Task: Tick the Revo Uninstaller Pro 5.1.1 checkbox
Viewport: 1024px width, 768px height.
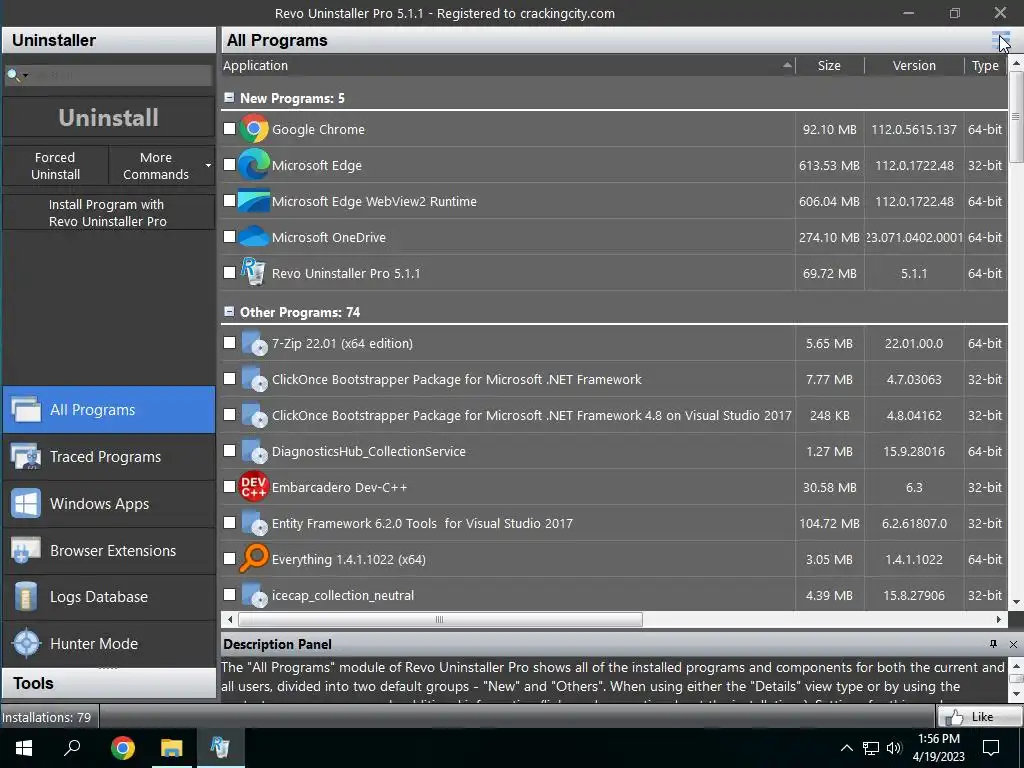Action: coord(229,272)
